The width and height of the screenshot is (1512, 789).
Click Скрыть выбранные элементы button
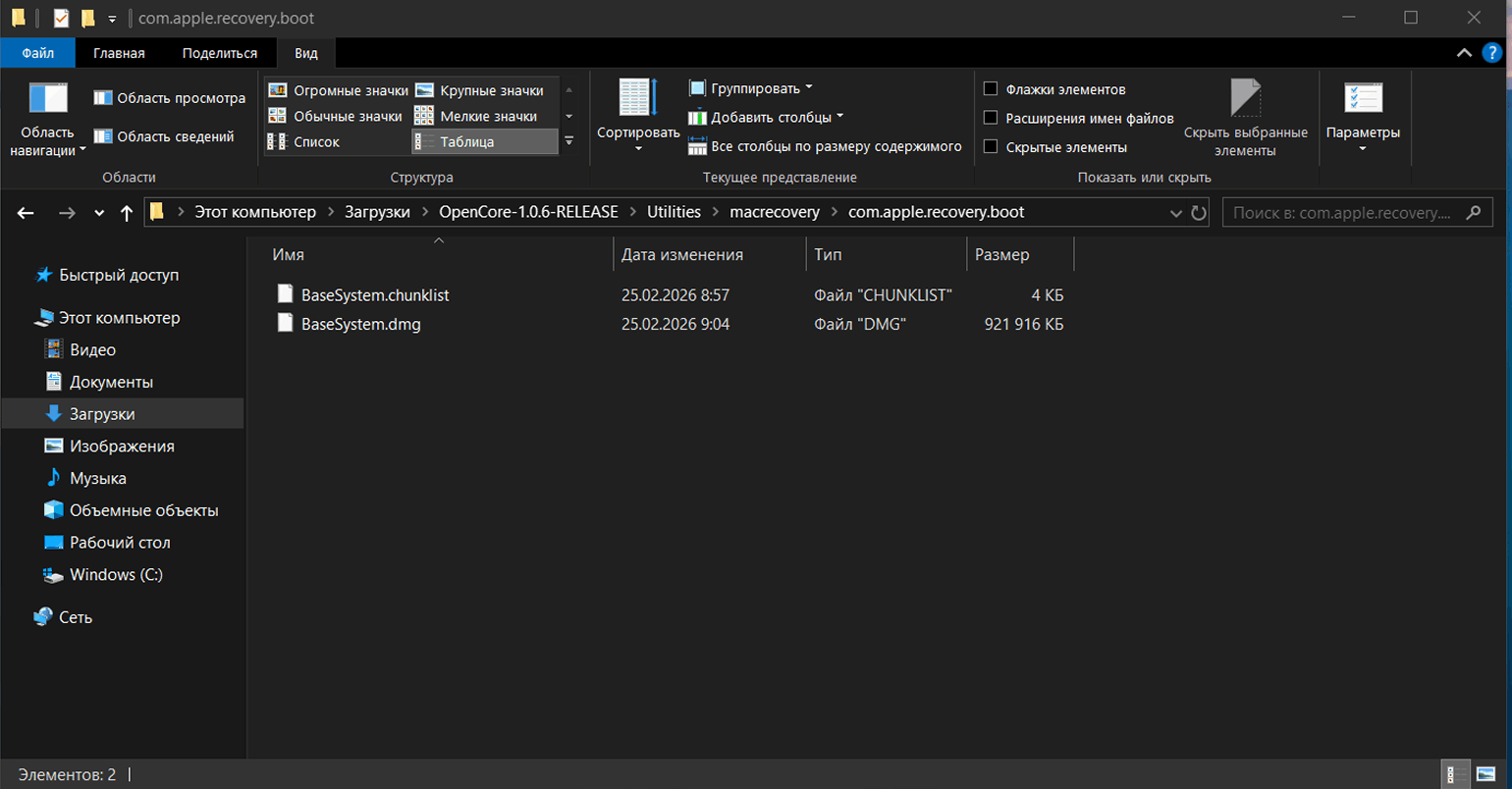point(1246,118)
